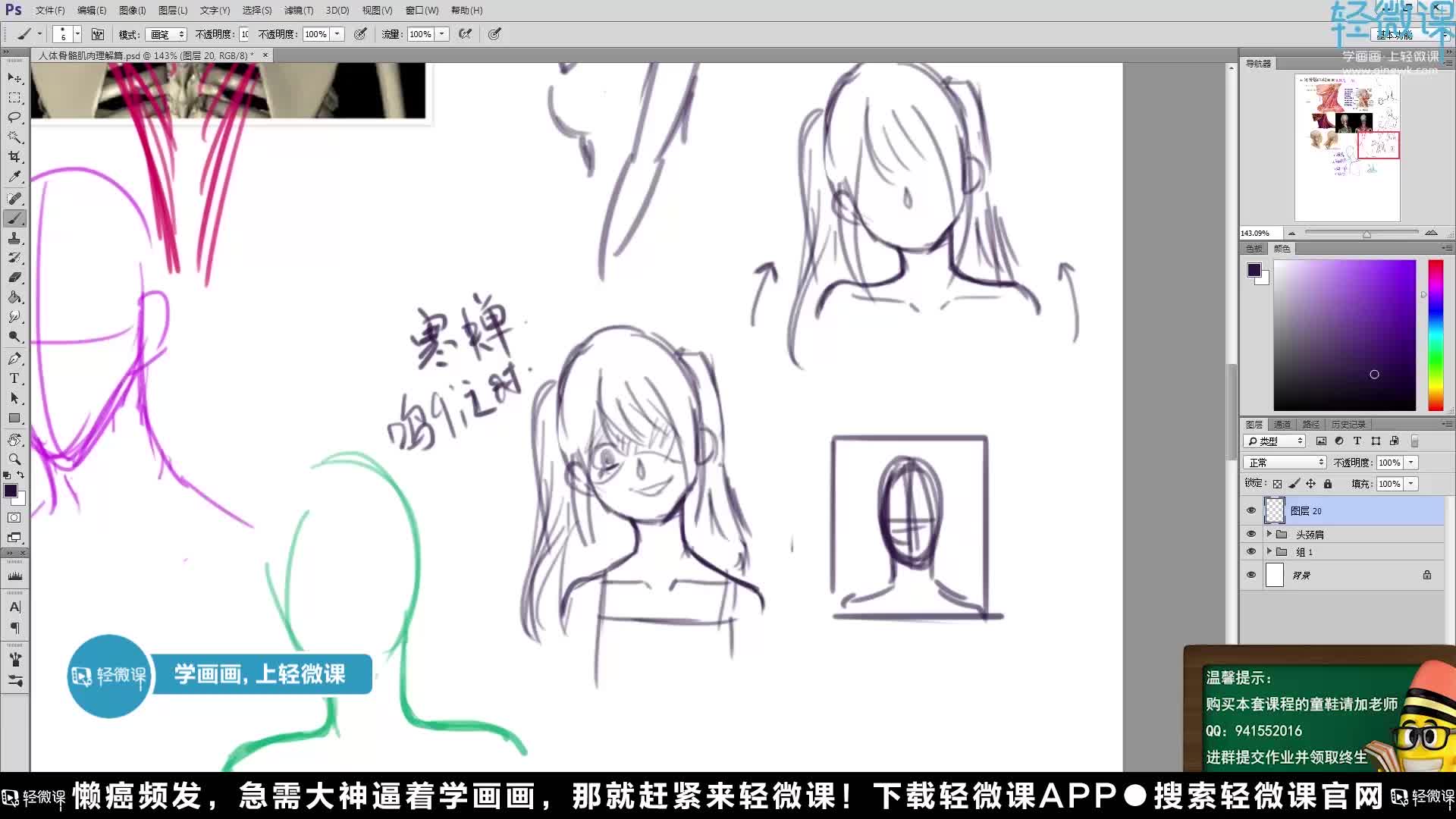Expand the 组 1 layer group
1456x819 pixels.
(1269, 552)
